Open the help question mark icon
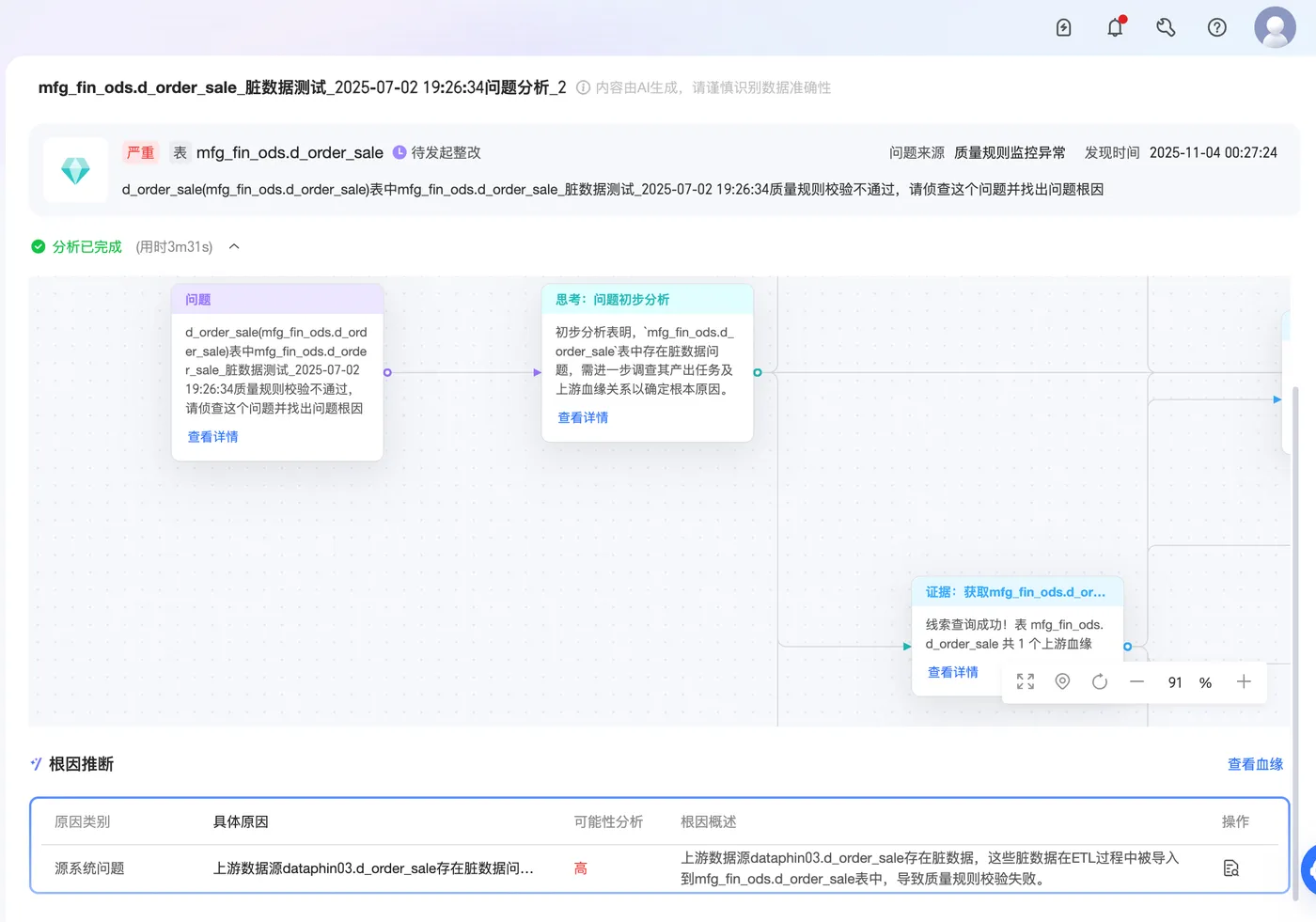This screenshot has height=922, width=1316. [1216, 27]
